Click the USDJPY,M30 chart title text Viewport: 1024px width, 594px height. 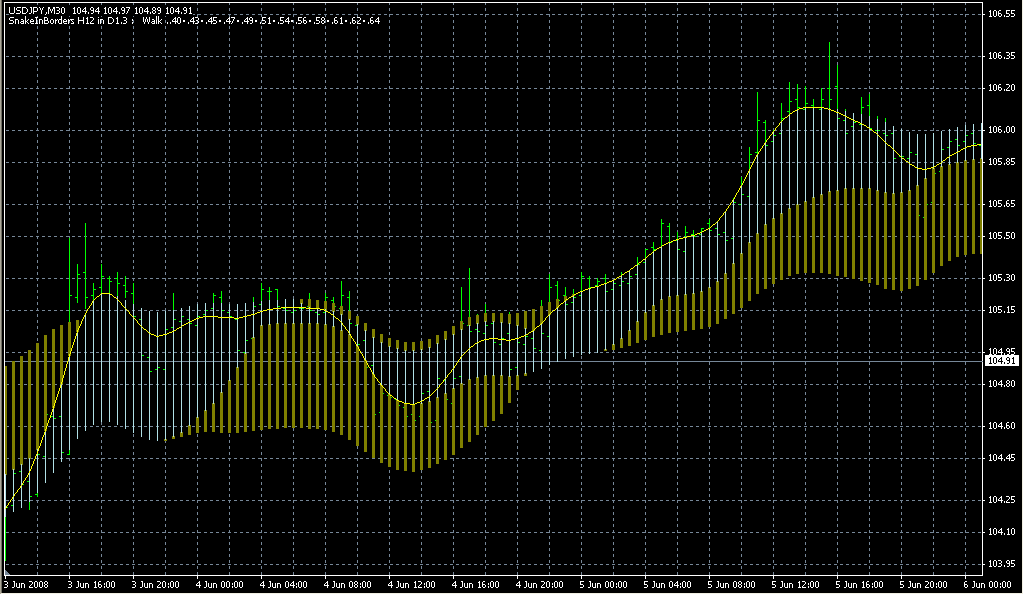click(38, 10)
